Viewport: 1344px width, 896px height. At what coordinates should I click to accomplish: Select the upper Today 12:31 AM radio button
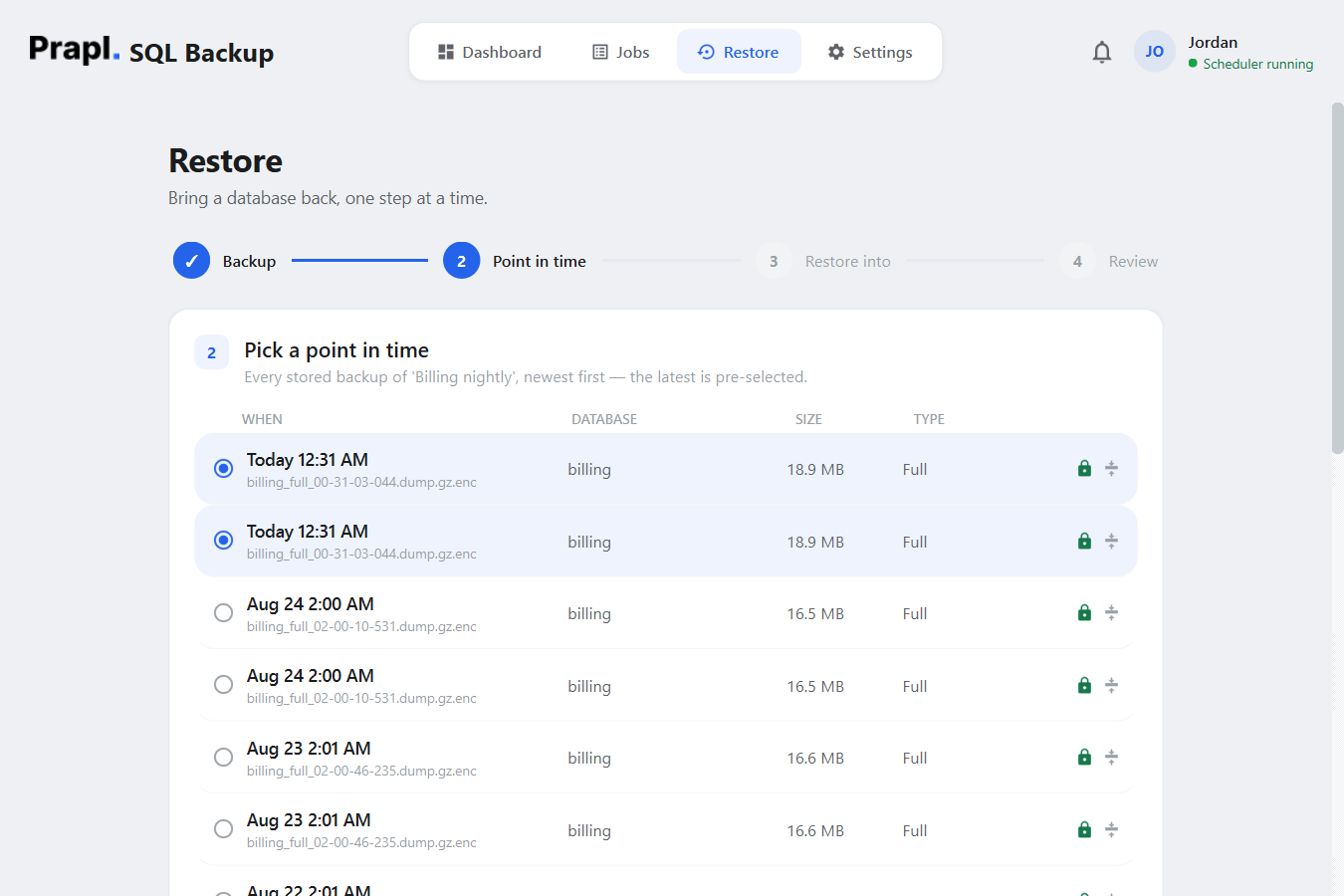pyautogui.click(x=223, y=468)
